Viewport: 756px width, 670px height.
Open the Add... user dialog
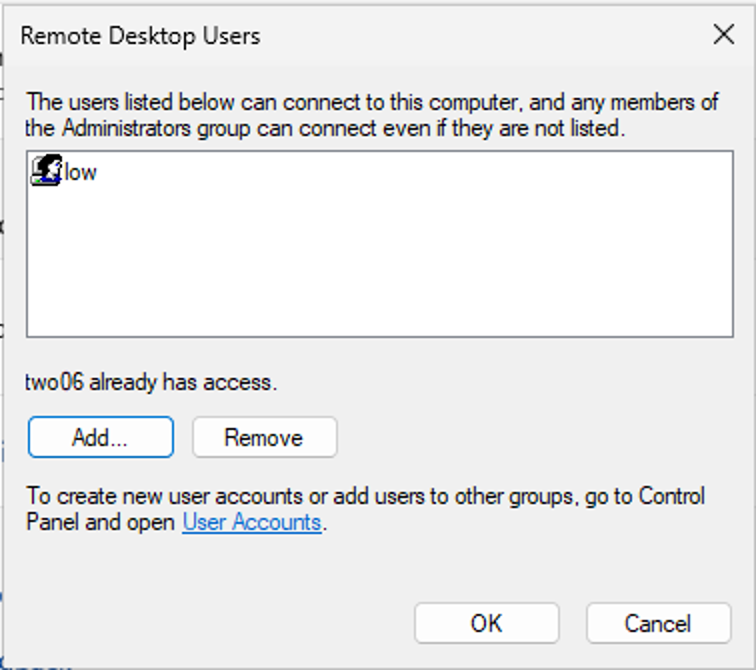(x=101, y=437)
